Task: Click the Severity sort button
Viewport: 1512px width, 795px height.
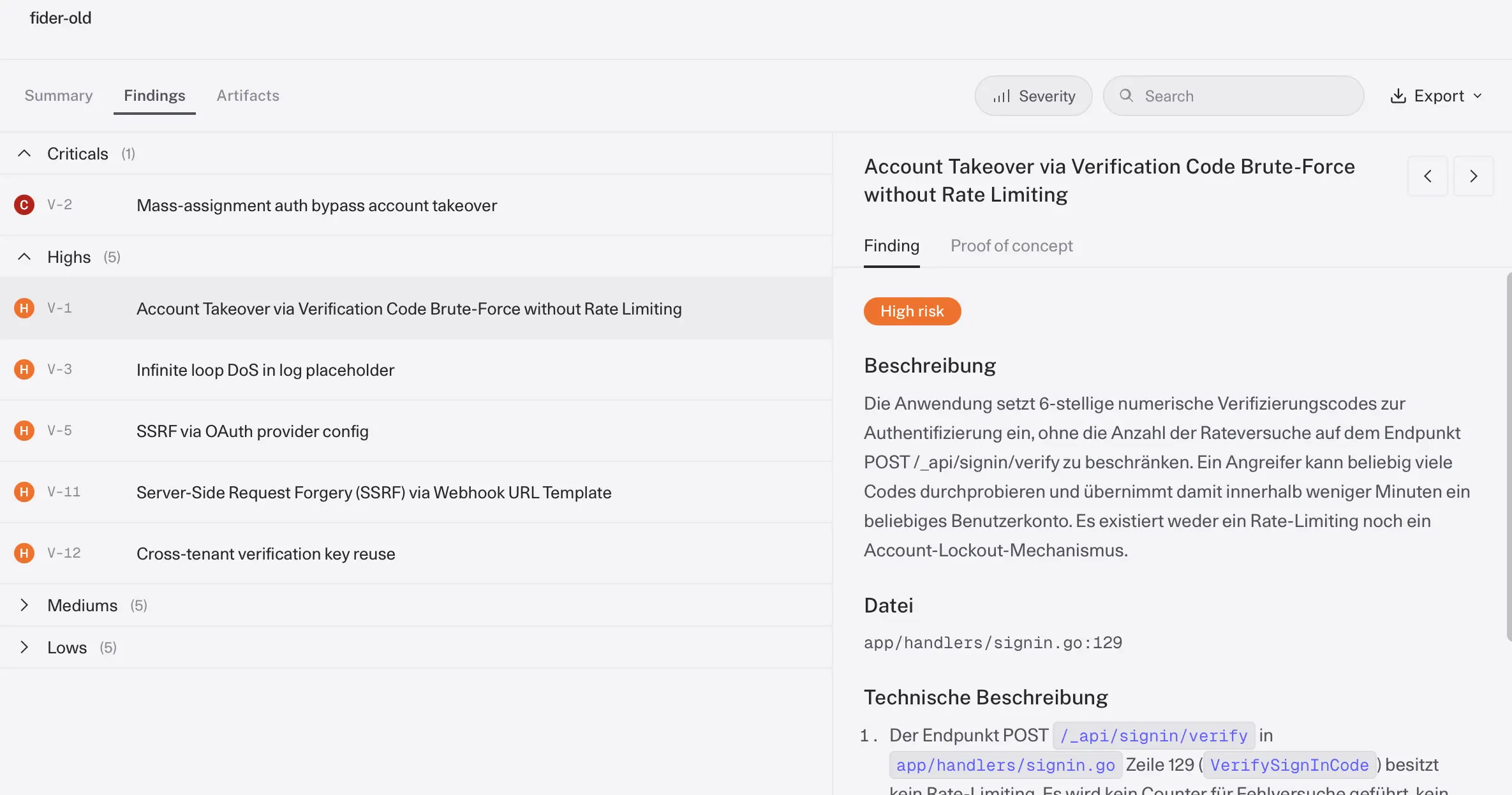Action: click(x=1034, y=96)
